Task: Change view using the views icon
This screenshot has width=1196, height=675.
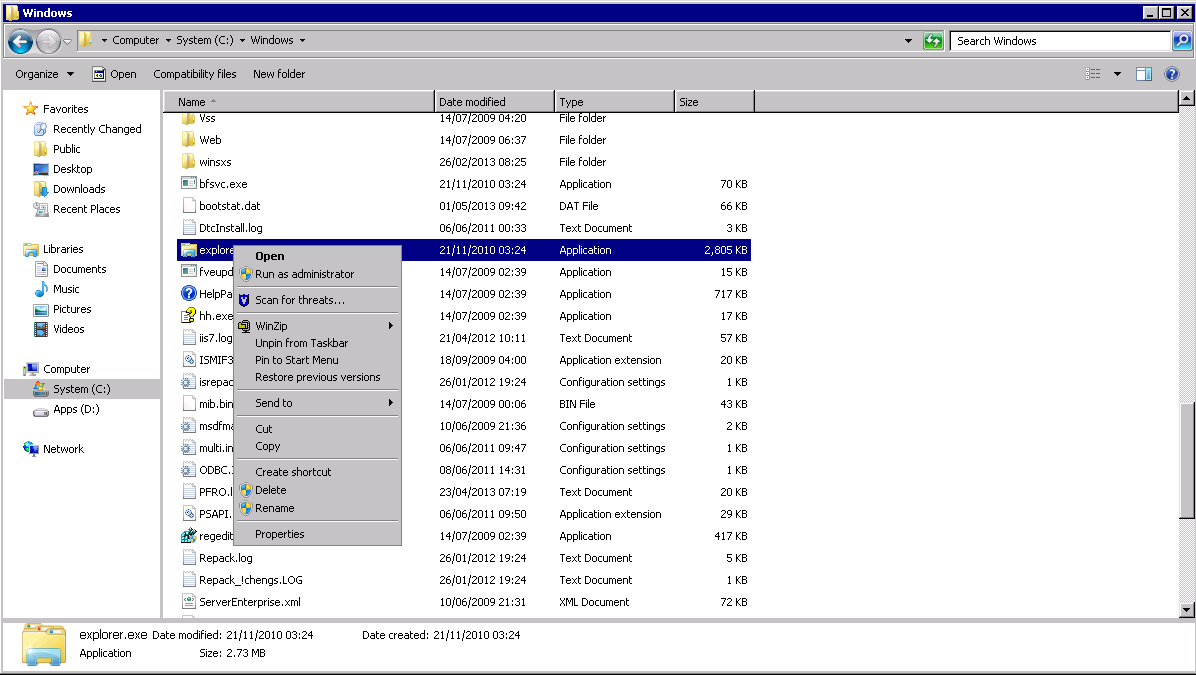Action: (1093, 74)
